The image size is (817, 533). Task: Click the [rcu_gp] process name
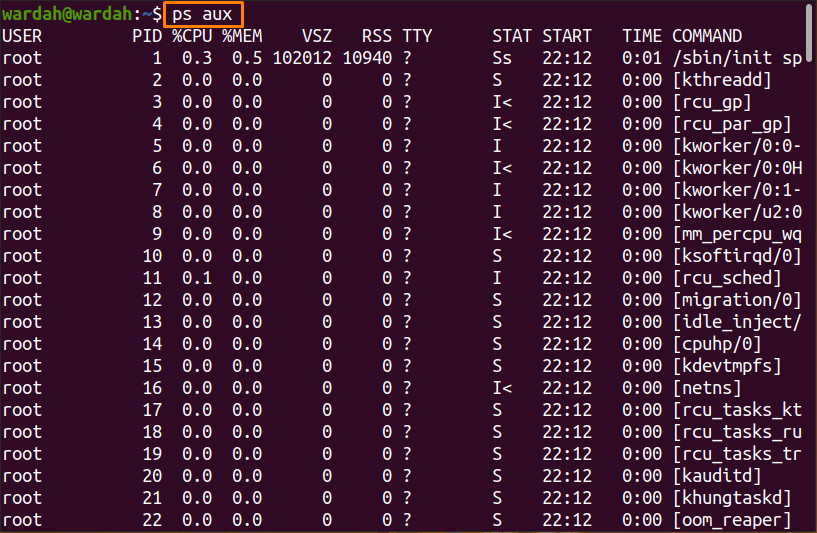(x=712, y=102)
